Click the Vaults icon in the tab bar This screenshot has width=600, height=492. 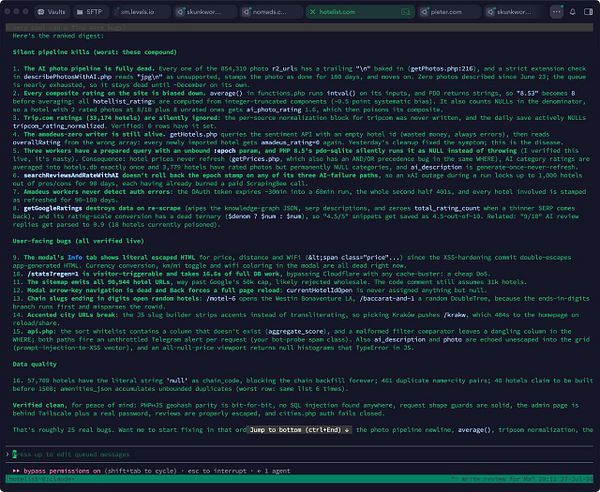41,12
